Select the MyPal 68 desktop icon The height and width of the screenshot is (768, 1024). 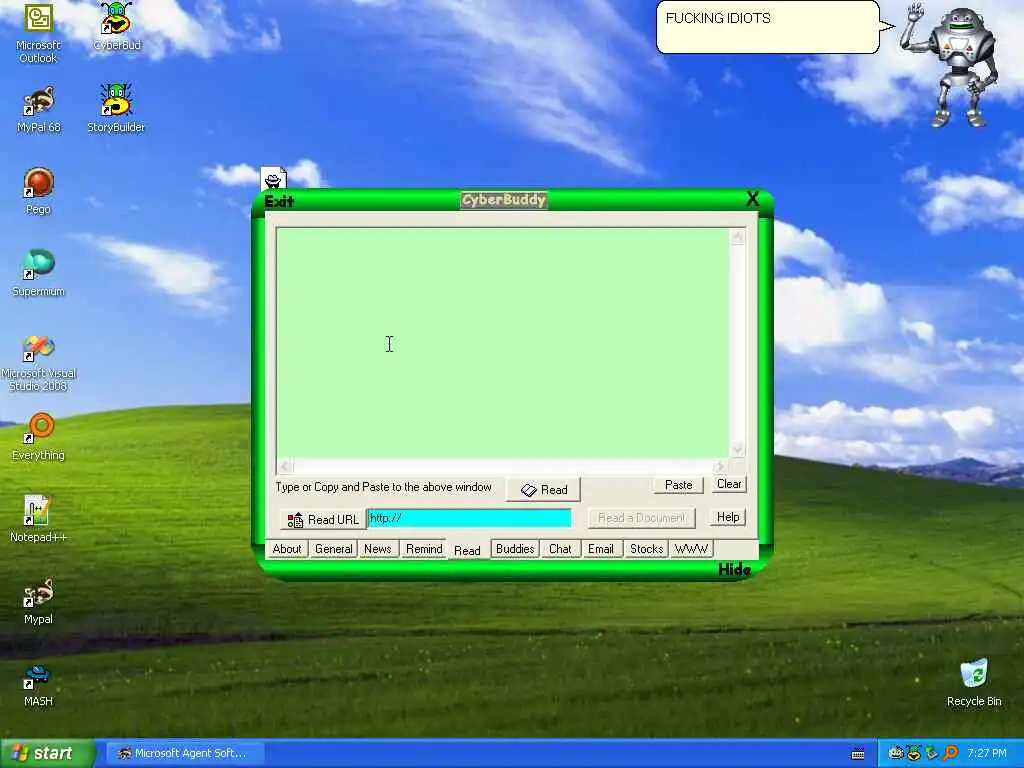(x=38, y=110)
